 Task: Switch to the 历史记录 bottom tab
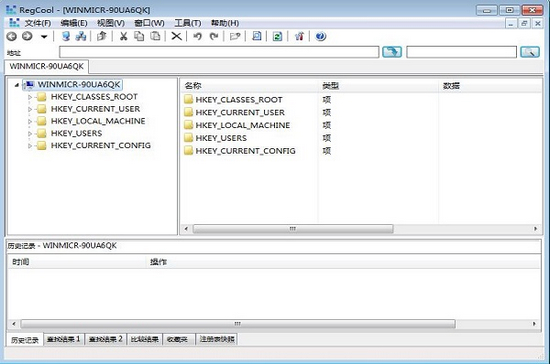(x=25, y=340)
